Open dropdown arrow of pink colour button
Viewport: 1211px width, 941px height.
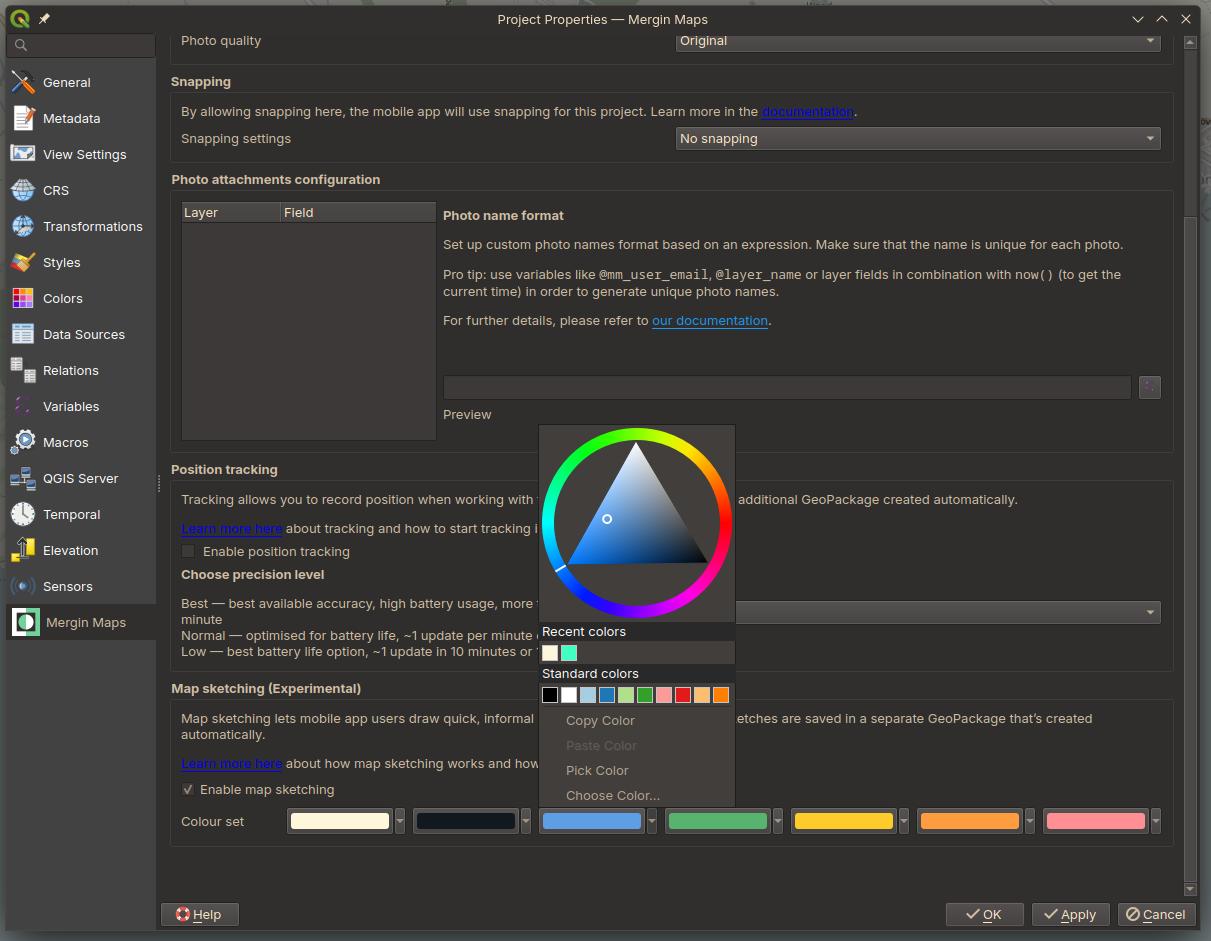click(x=1156, y=821)
